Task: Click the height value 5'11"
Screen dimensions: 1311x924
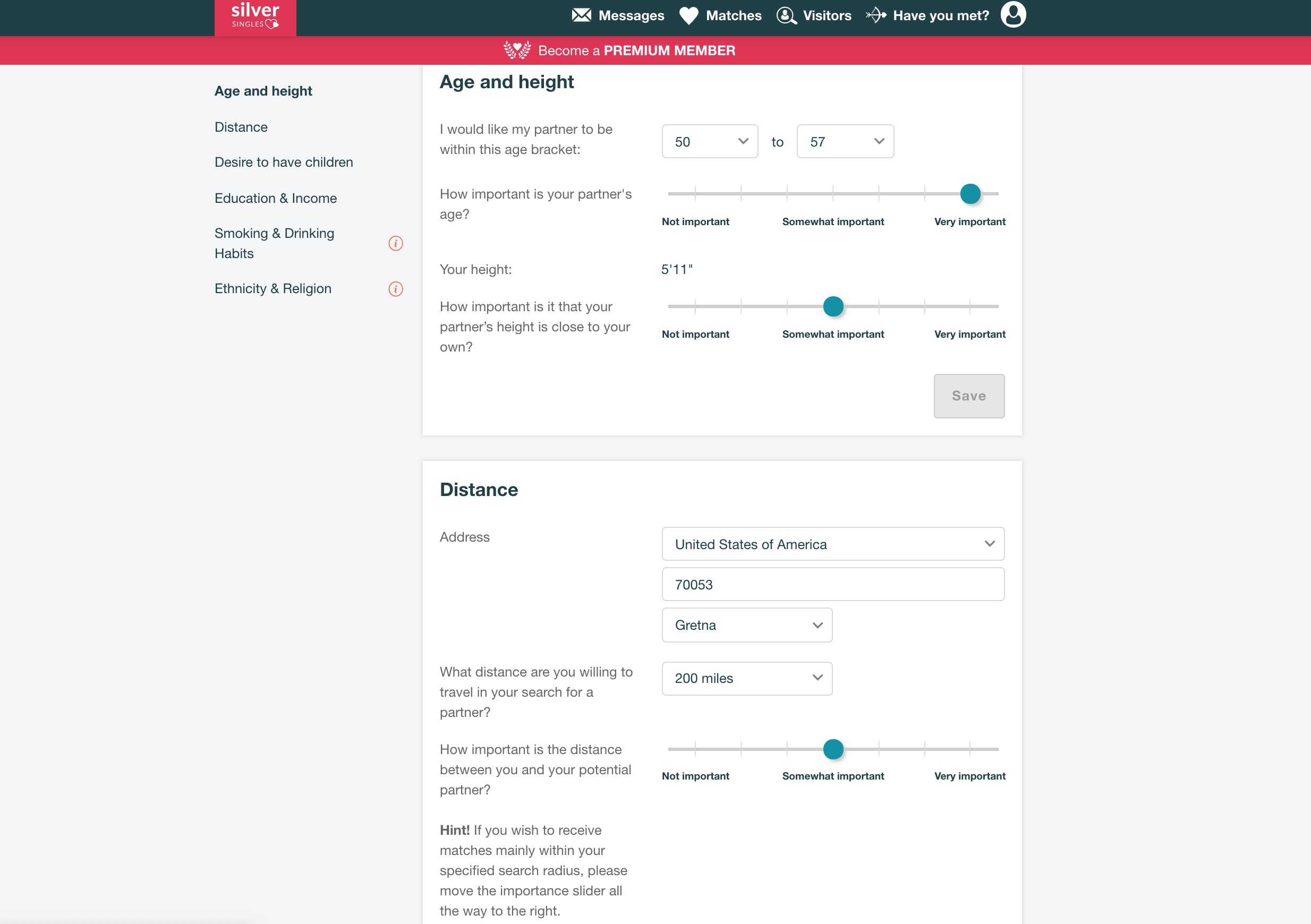Action: (677, 269)
